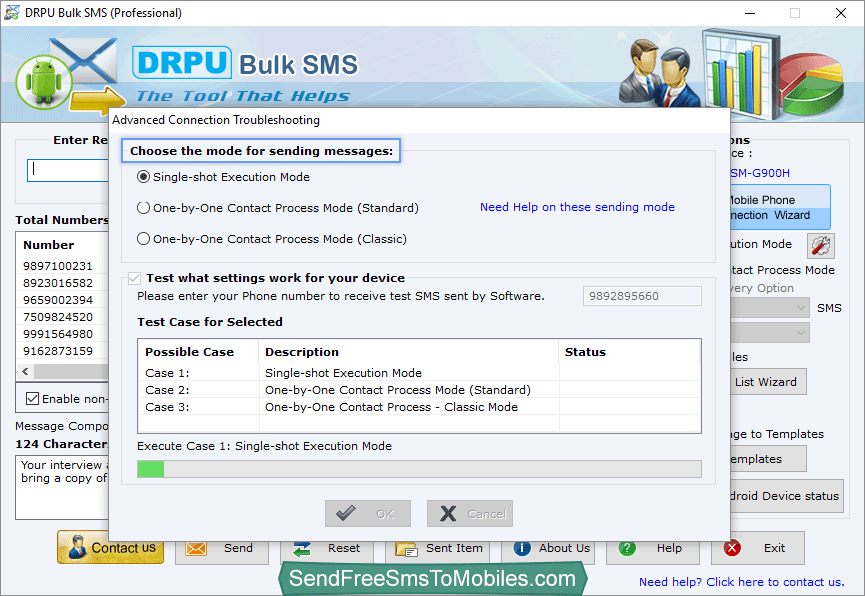Viewport: 865px width, 596px height.
Task: Open Mobile Phone Connection Wizard button
Action: tap(780, 207)
